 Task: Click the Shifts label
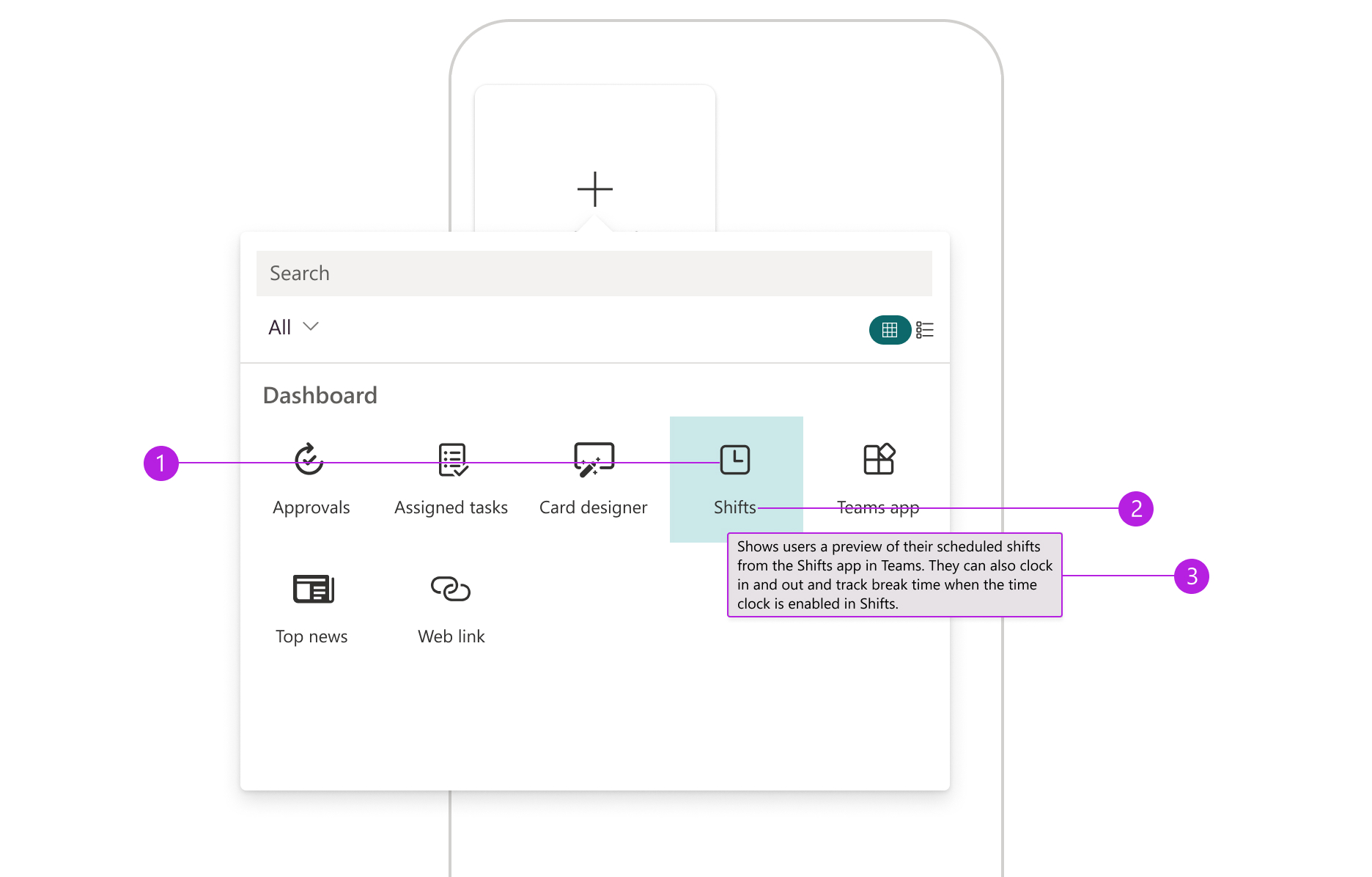point(735,507)
